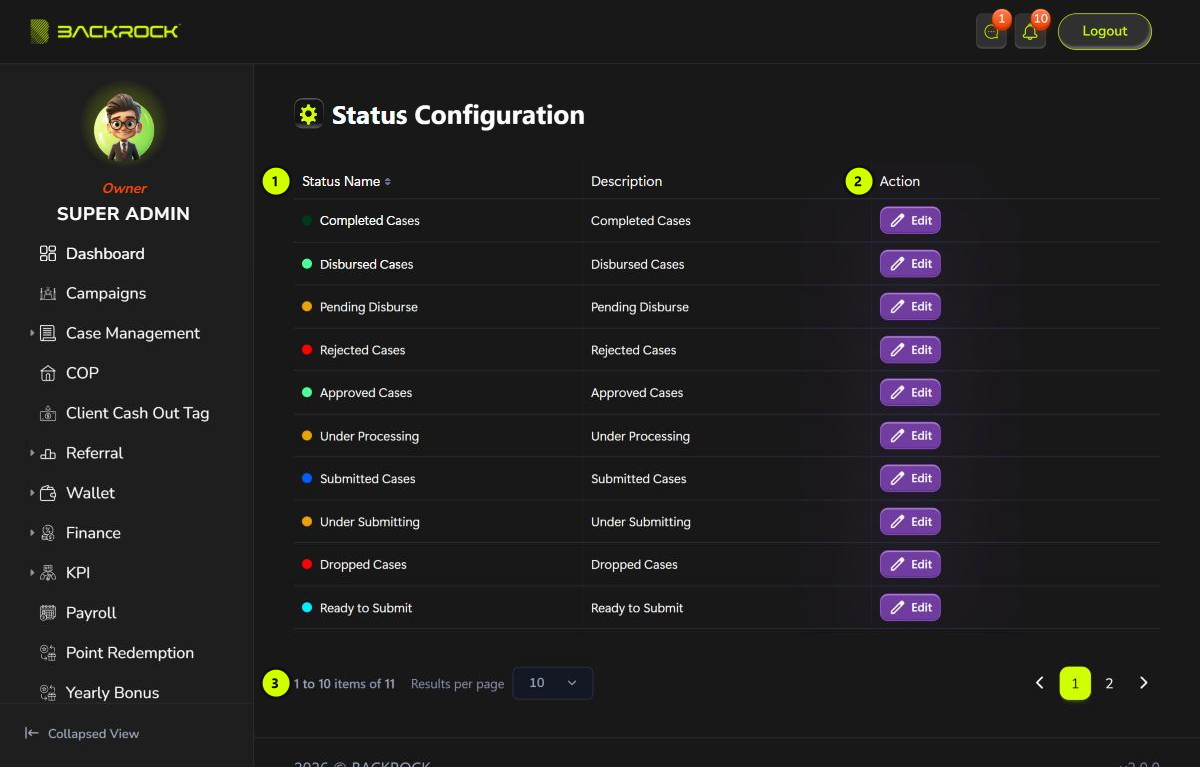The height and width of the screenshot is (767, 1200).
Task: Click the Case Management icon in sidebar
Action: pos(48,334)
